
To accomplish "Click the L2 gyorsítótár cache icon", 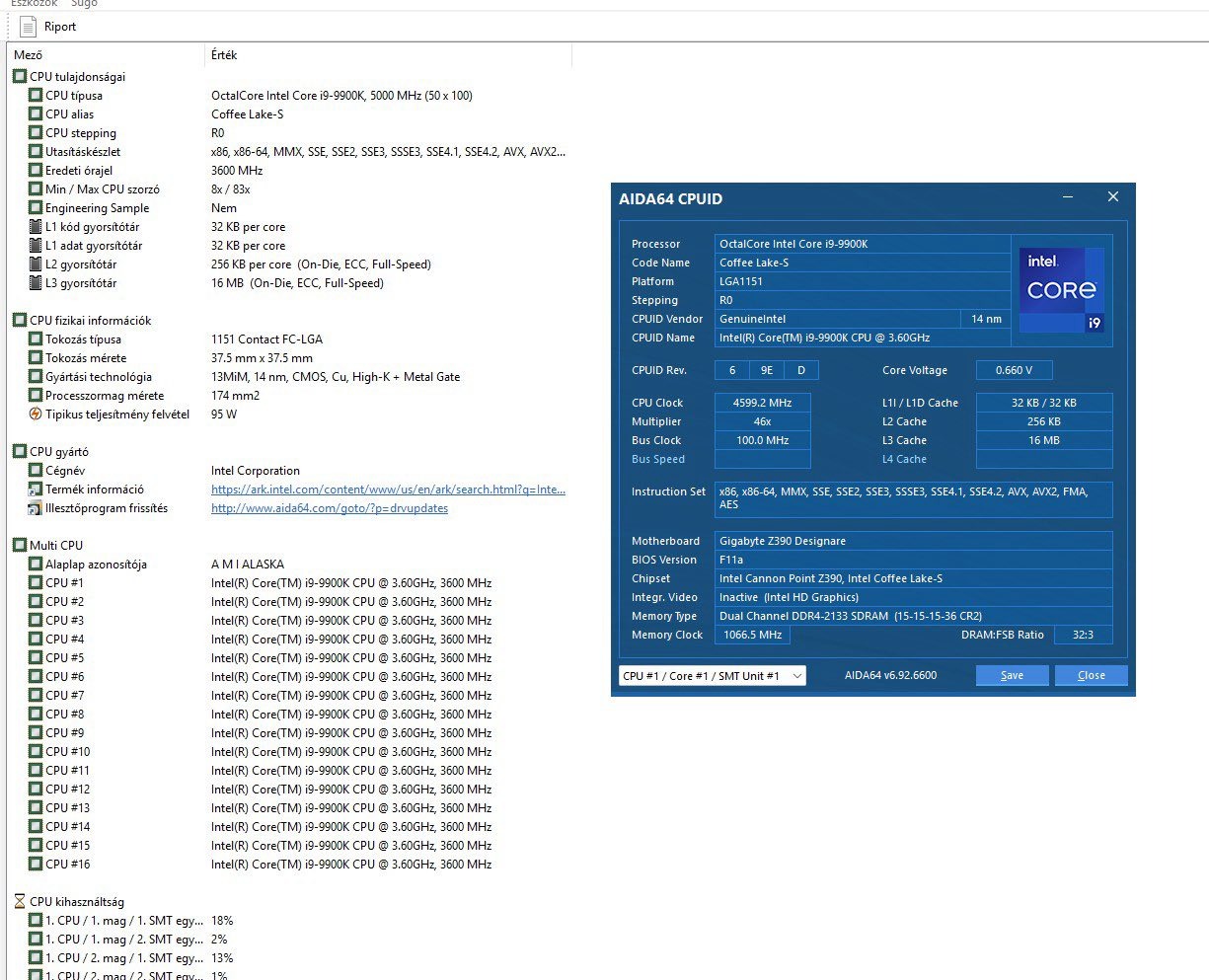I will (x=36, y=264).
